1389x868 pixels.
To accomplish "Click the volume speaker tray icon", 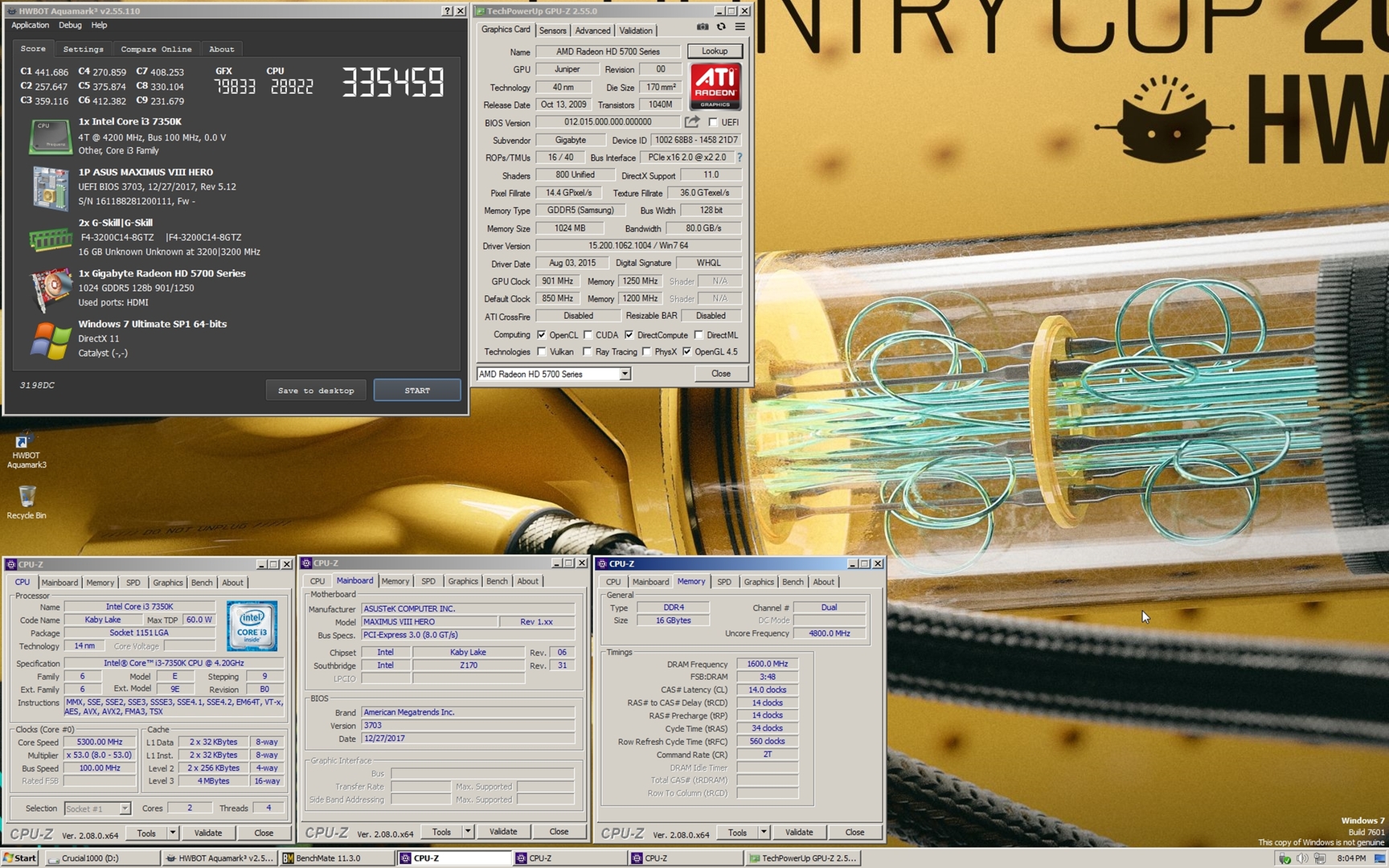I will [x=1302, y=858].
